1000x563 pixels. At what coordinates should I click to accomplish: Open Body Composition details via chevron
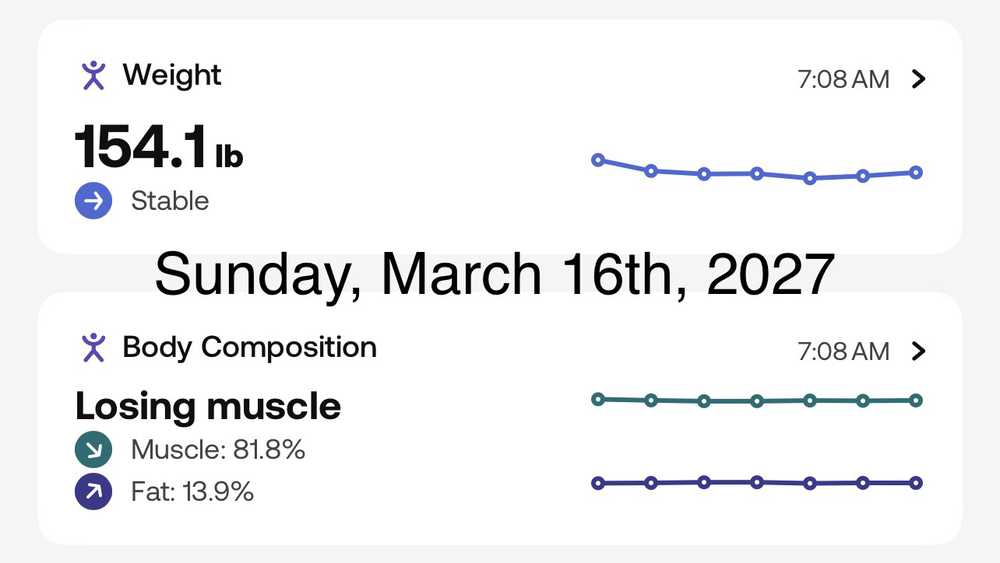click(920, 351)
